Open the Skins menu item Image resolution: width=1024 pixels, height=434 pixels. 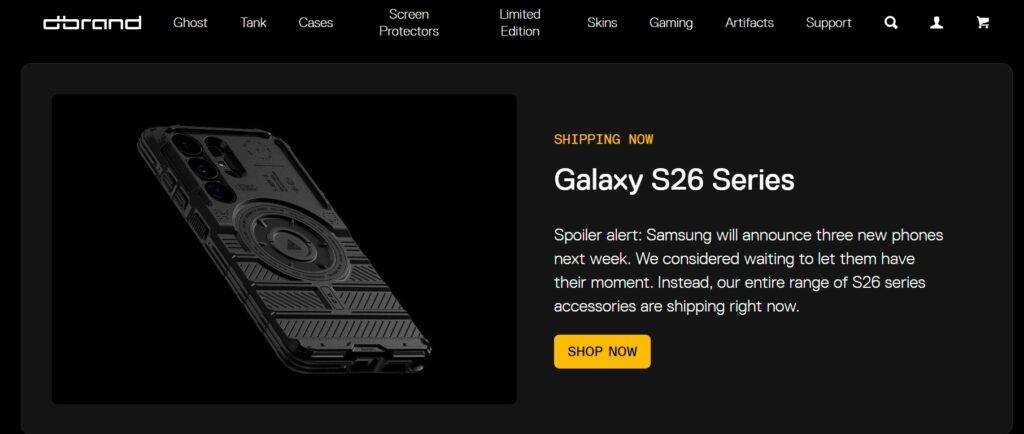pos(602,22)
